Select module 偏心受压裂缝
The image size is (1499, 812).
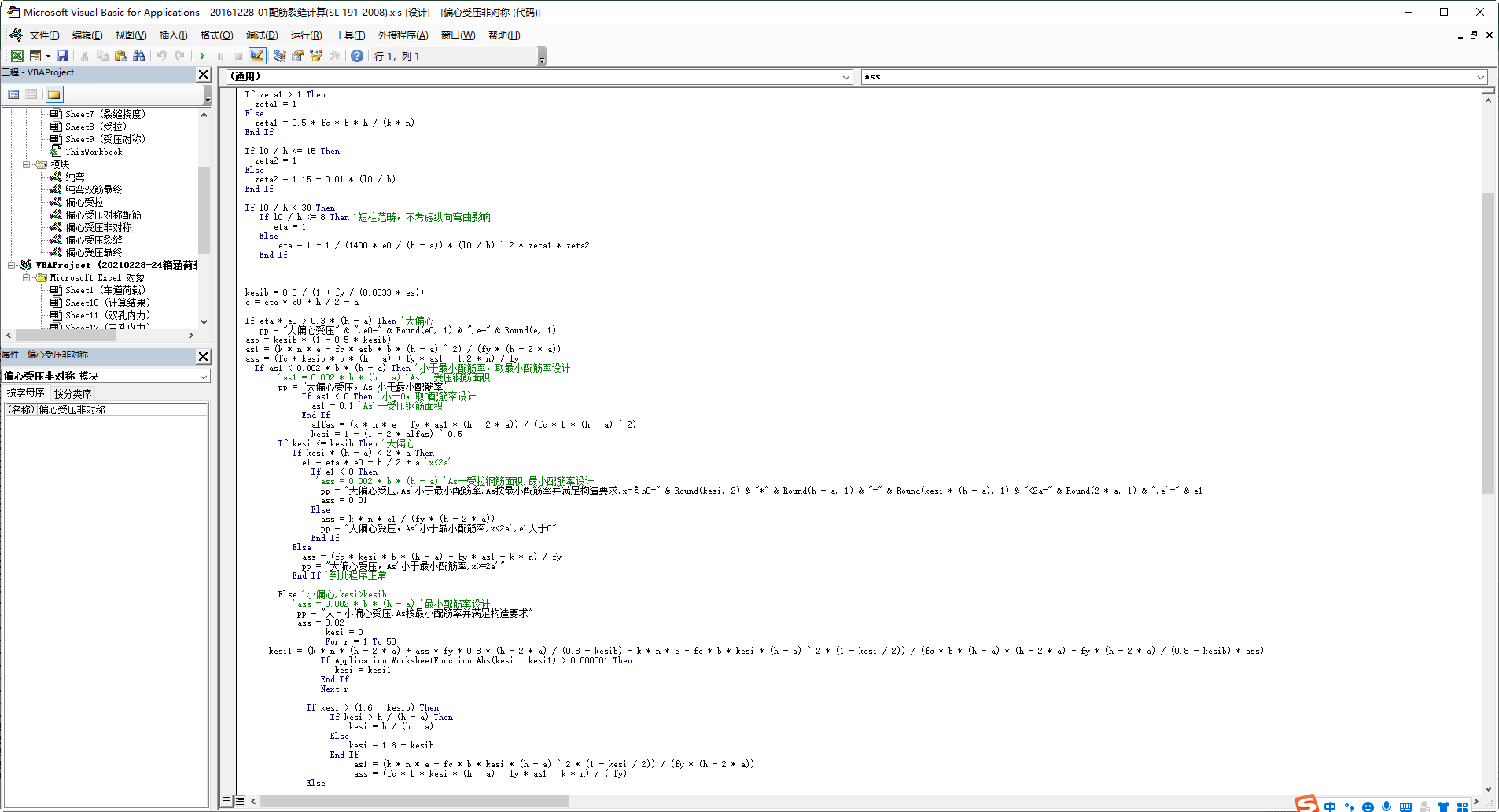click(94, 240)
